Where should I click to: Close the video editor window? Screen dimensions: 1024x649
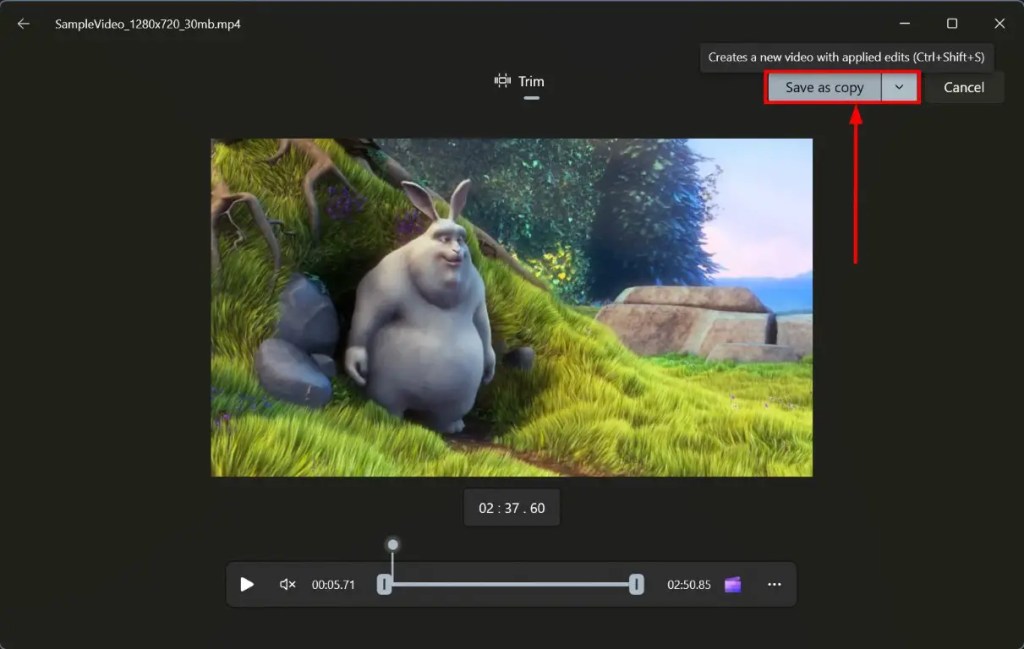click(999, 24)
